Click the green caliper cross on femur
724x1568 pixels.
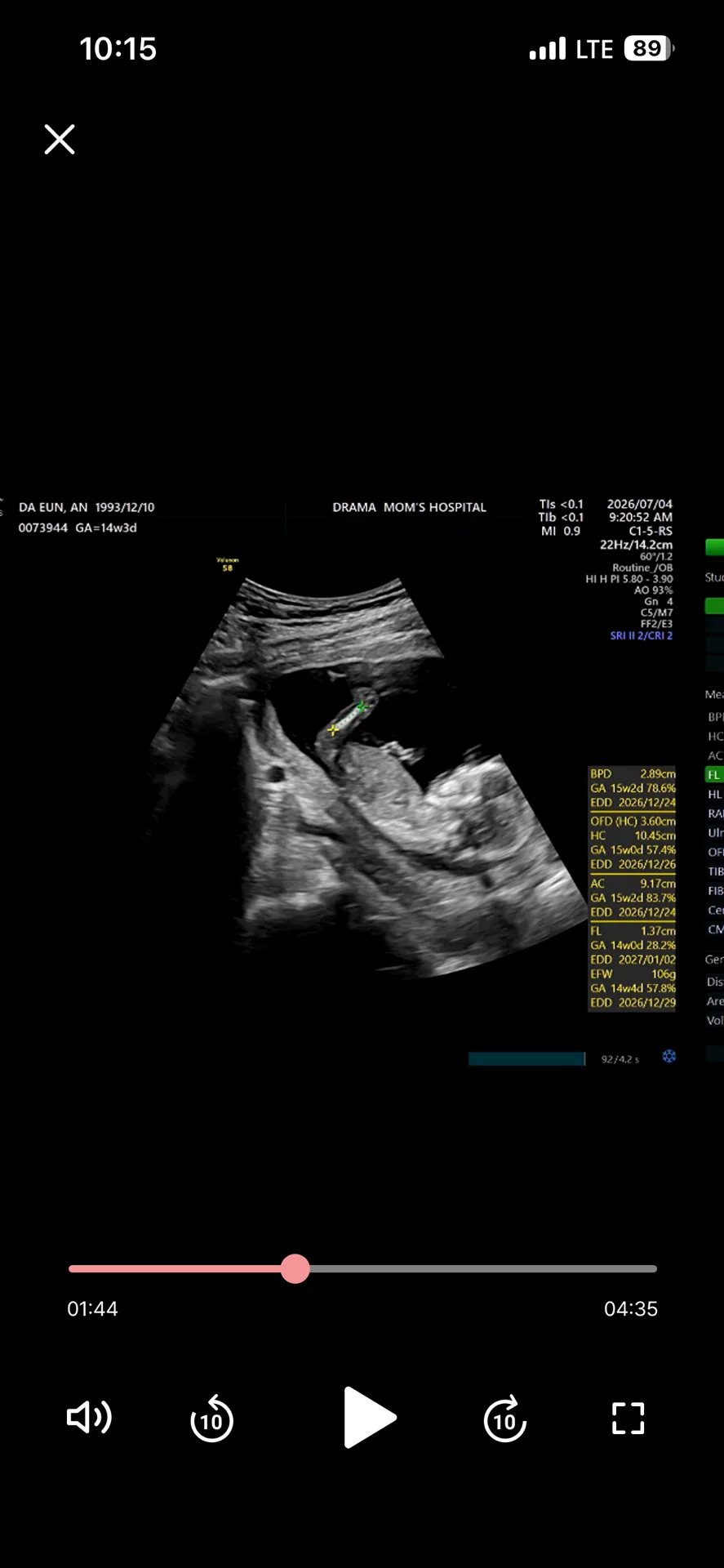tap(362, 706)
